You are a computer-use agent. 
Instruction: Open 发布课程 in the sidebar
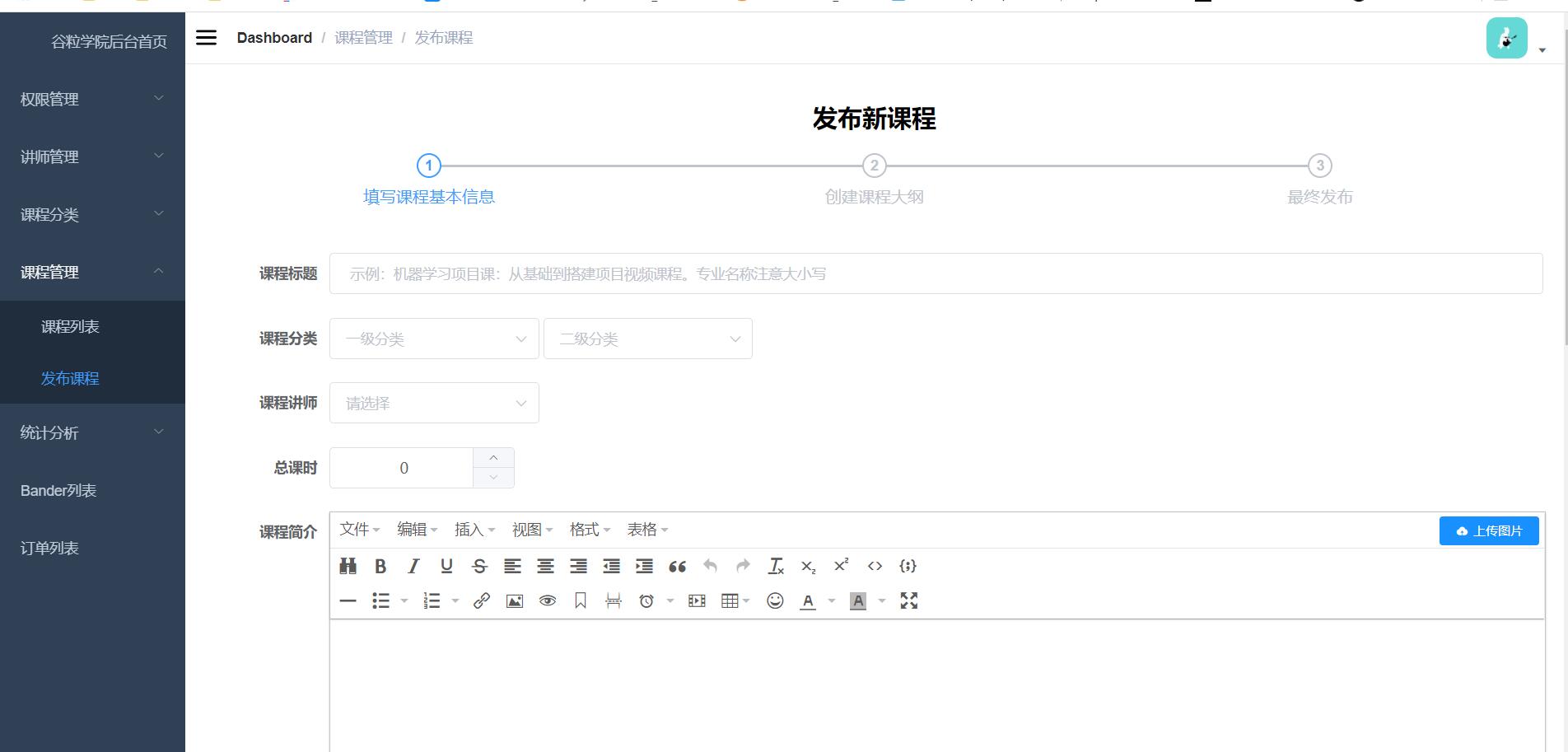point(92,378)
